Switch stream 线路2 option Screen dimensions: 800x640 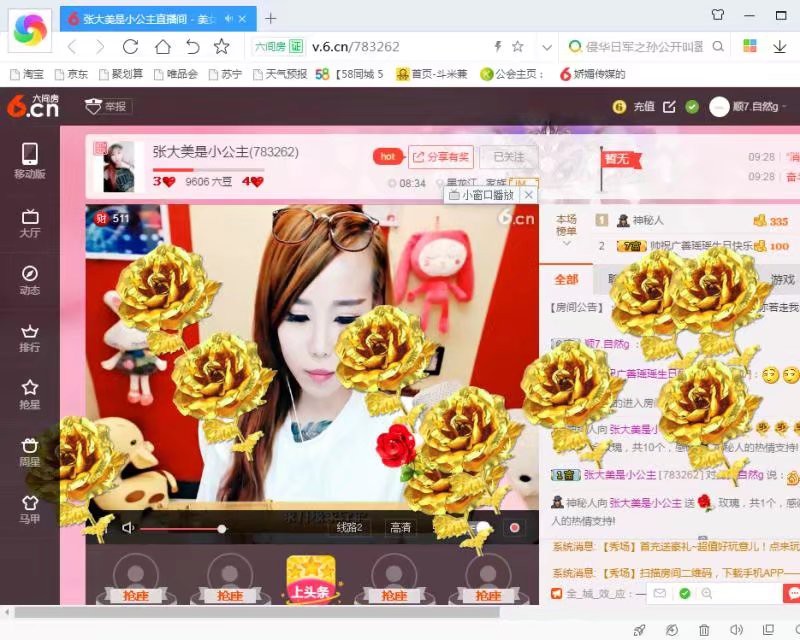[x=349, y=527]
